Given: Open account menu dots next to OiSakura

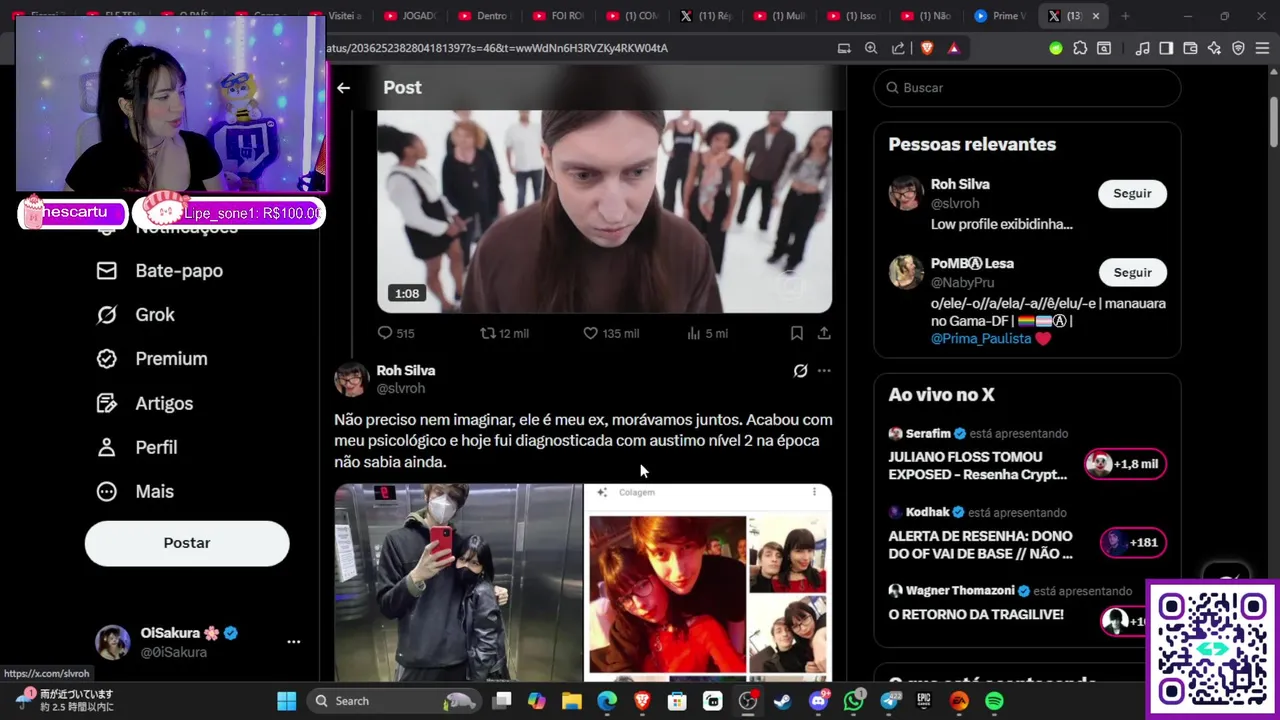Looking at the screenshot, I should 293,642.
